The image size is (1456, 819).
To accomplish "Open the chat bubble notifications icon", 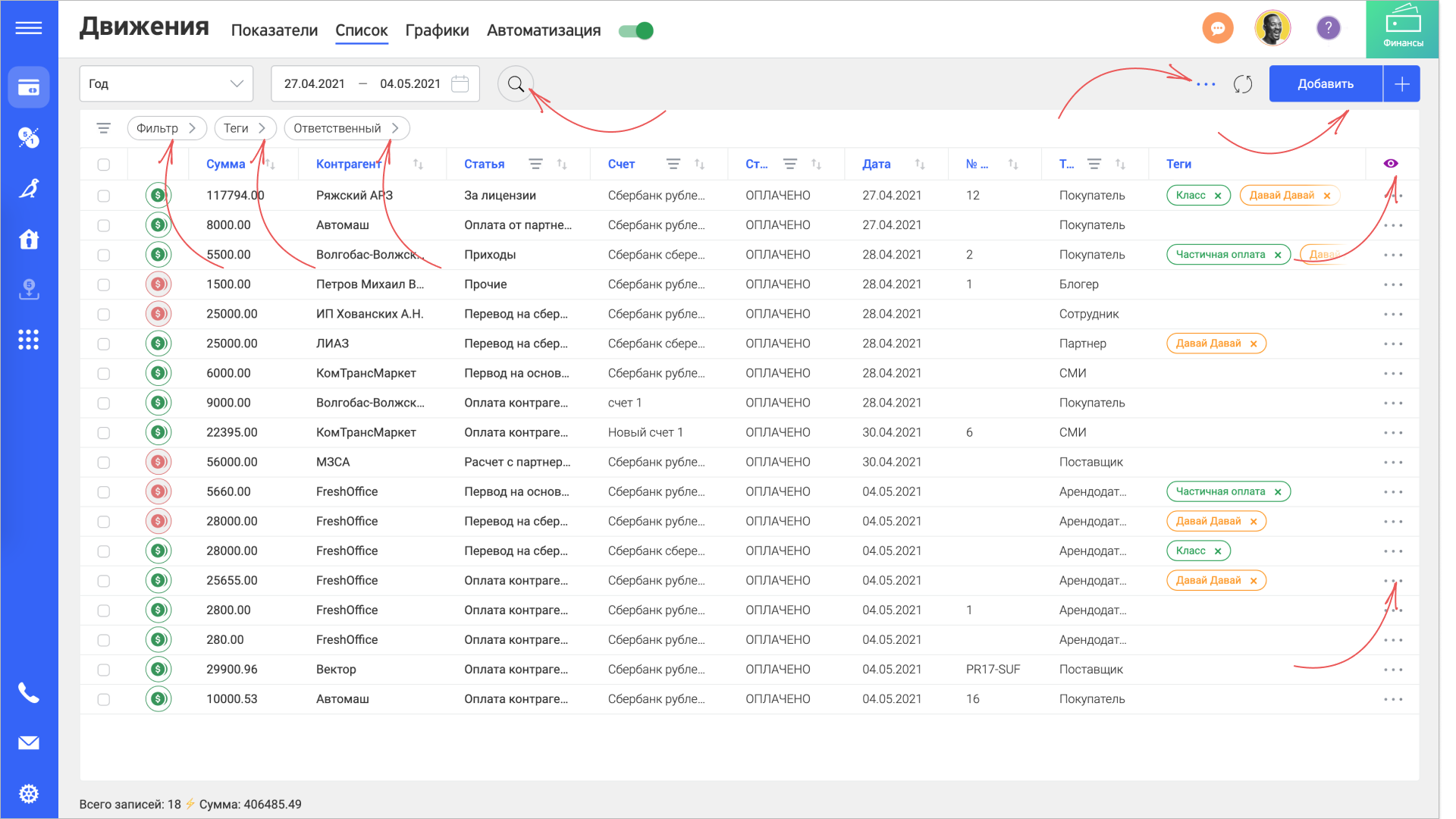I will (1217, 29).
